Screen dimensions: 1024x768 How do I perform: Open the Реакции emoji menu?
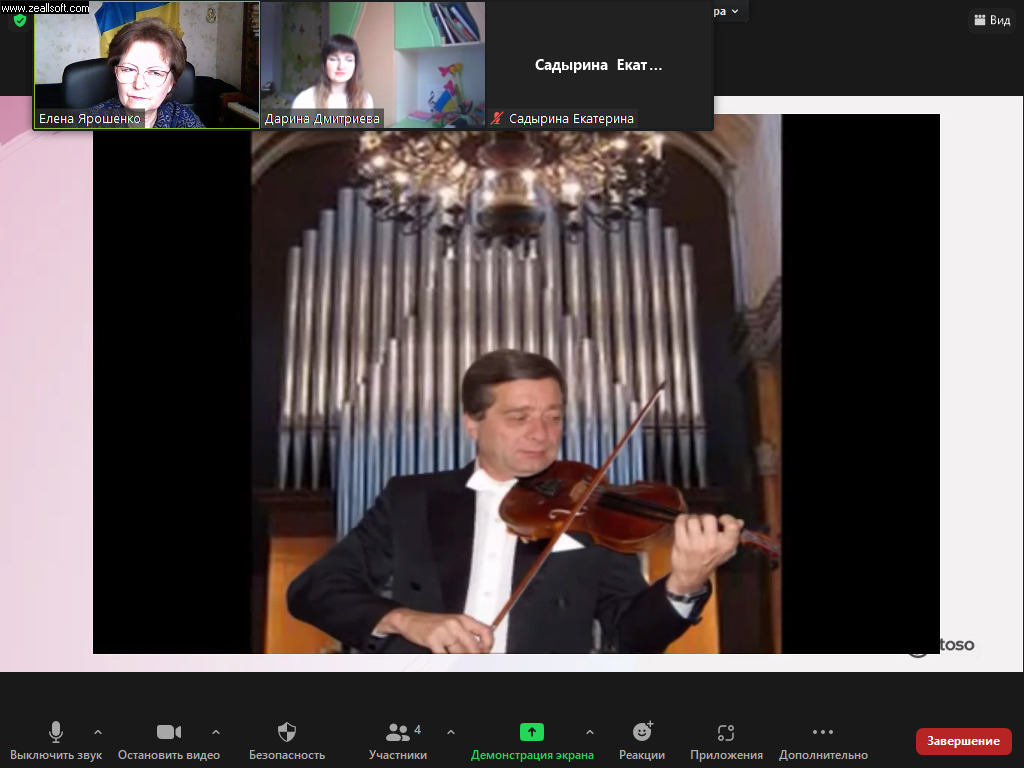pos(642,740)
